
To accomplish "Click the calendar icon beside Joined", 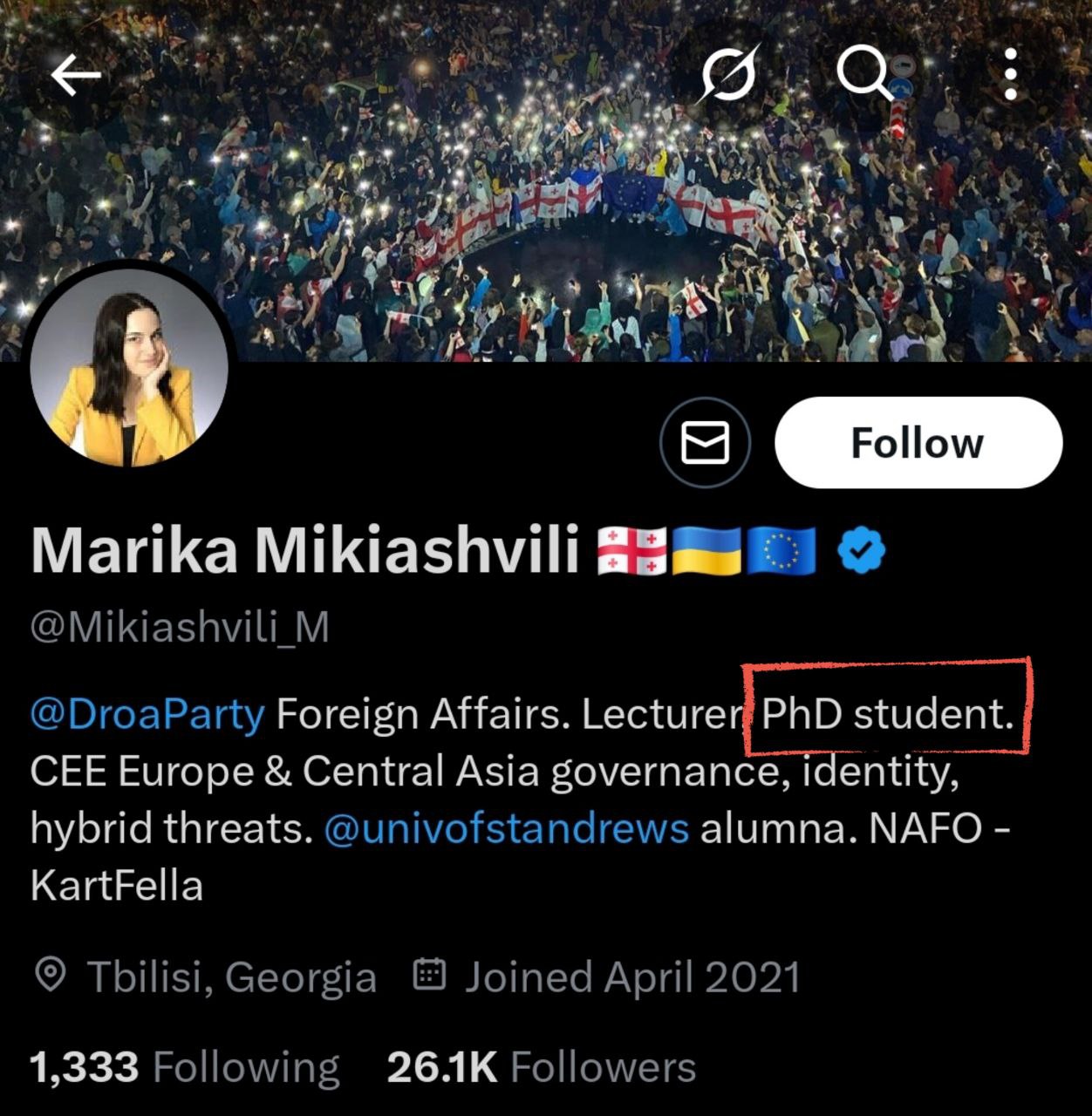I will [x=429, y=975].
